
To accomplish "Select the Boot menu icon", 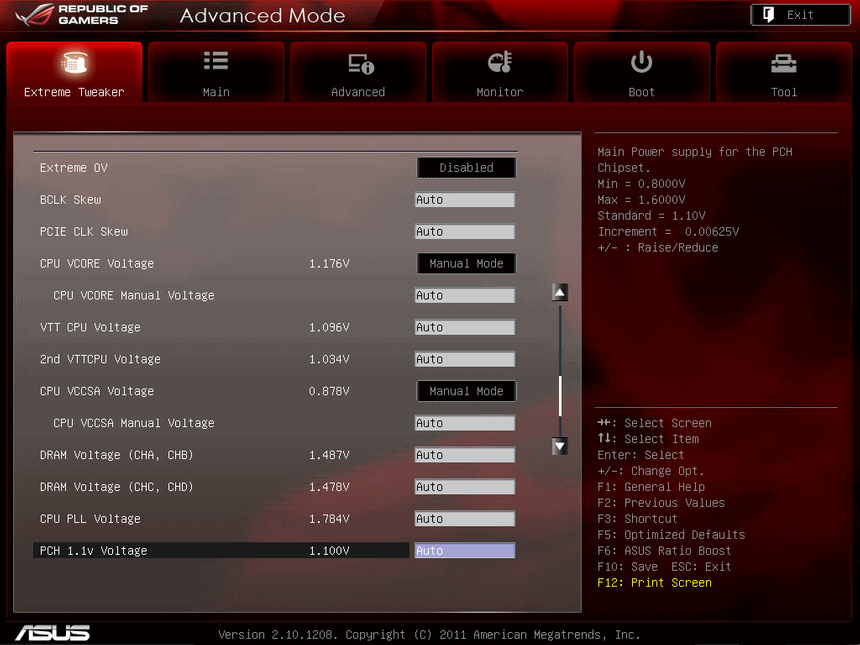I will 642,63.
